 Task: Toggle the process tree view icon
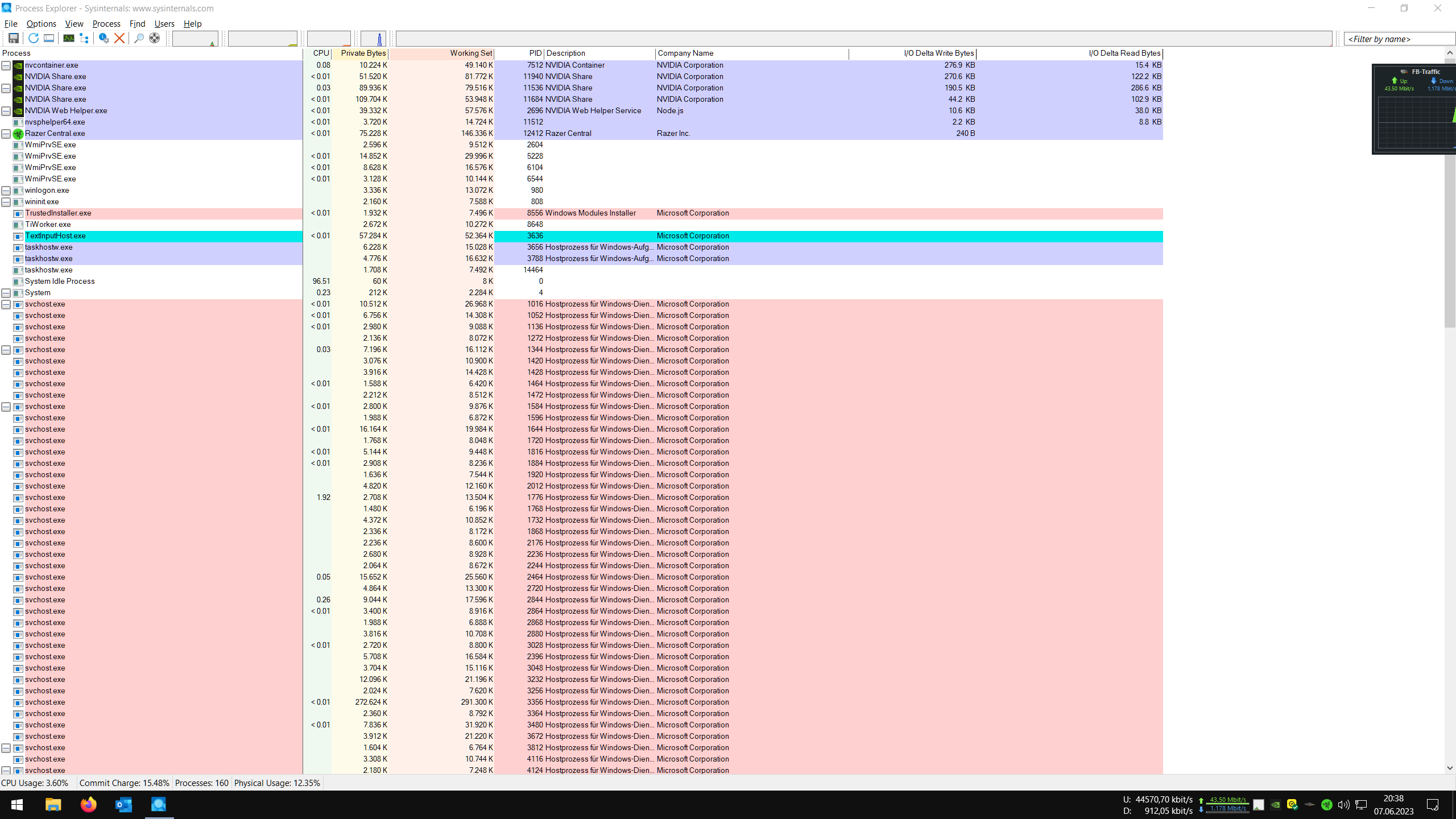84,38
